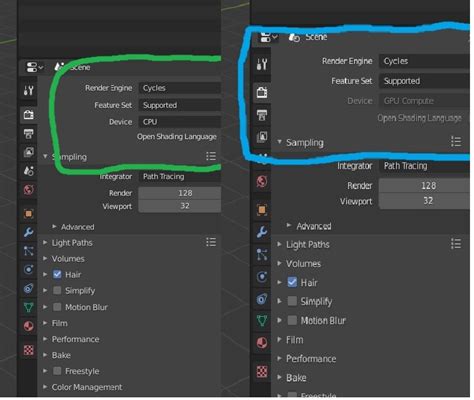Open the Render Engine Cycles dropdown in right panel
The width and height of the screenshot is (474, 400).
[x=424, y=61]
